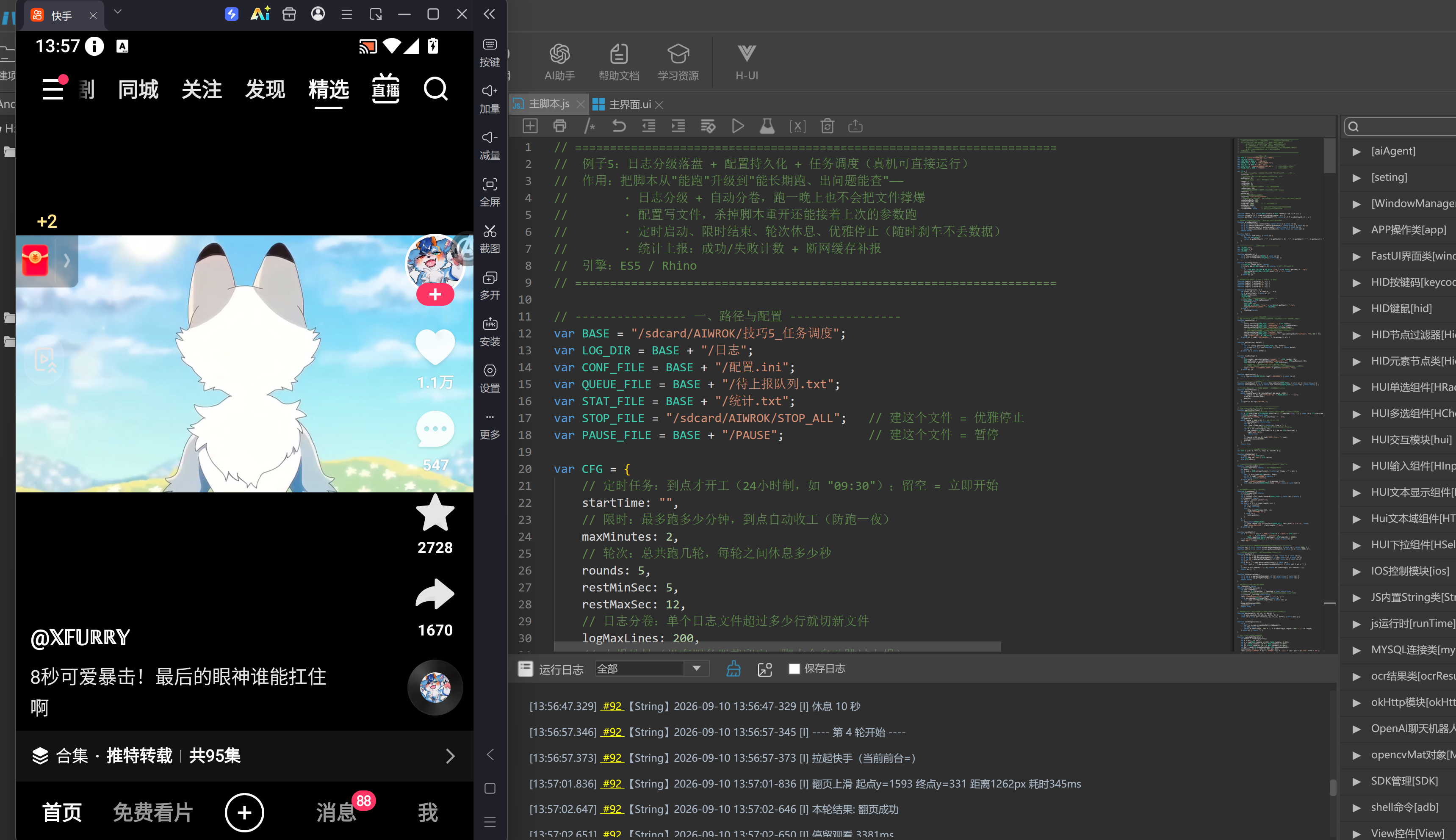1456x840 pixels.
Task: Clear the run log with broom icon
Action: click(733, 669)
